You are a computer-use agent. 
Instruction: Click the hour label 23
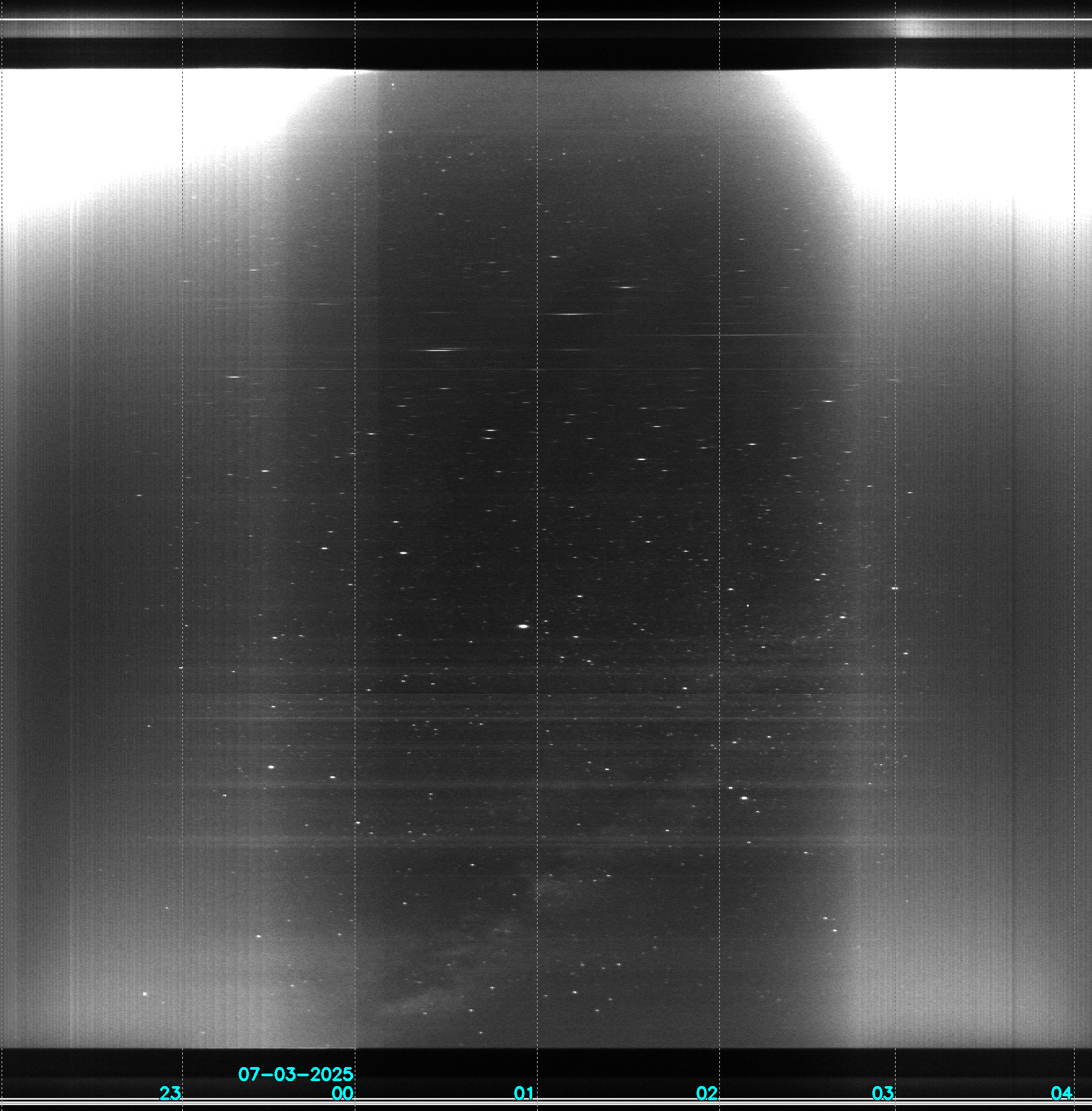click(170, 1093)
